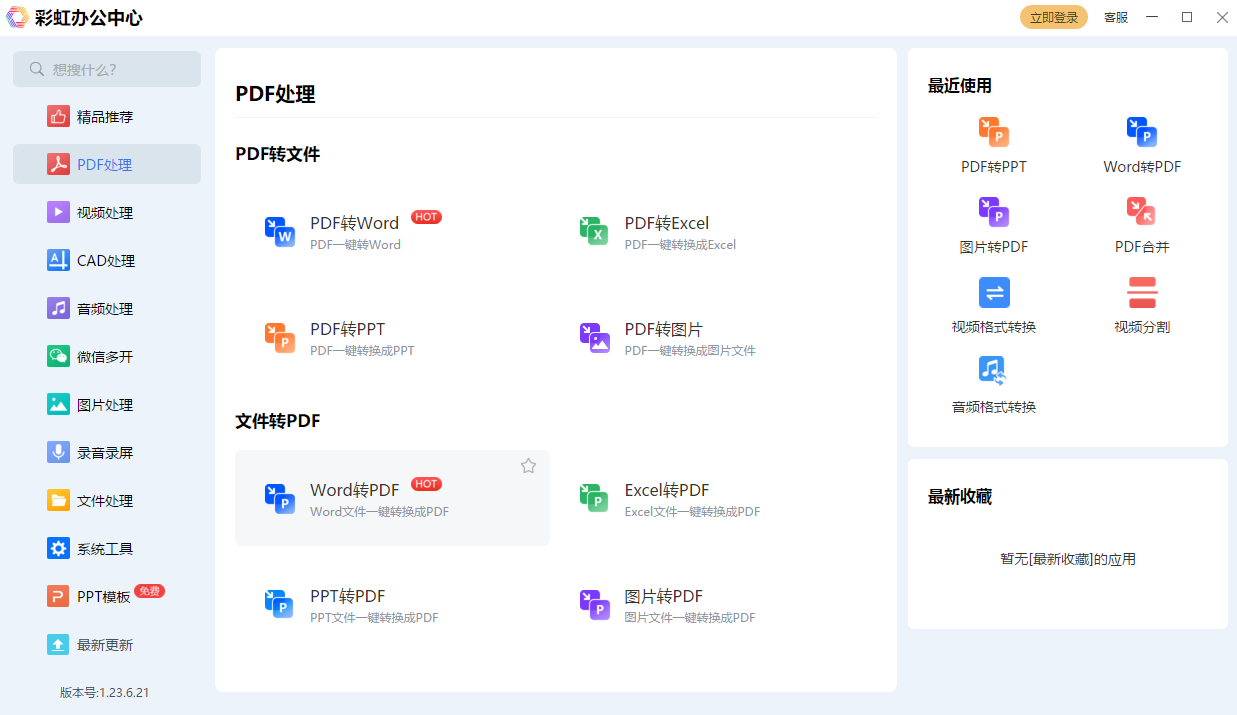Click the Excel转PDF green icon
The width and height of the screenshot is (1237, 715).
click(595, 498)
